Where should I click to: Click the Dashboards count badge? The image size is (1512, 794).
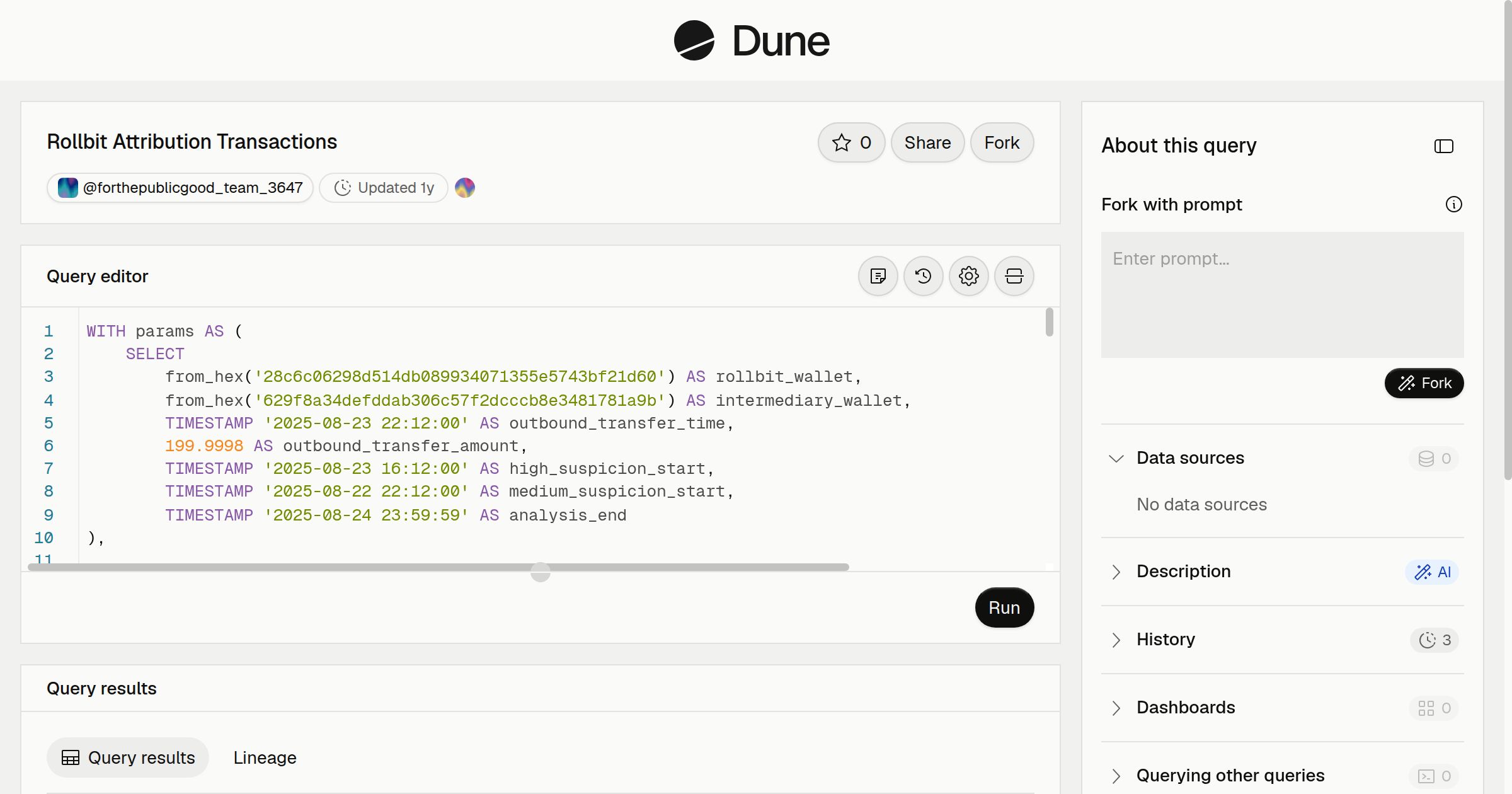(1434, 708)
